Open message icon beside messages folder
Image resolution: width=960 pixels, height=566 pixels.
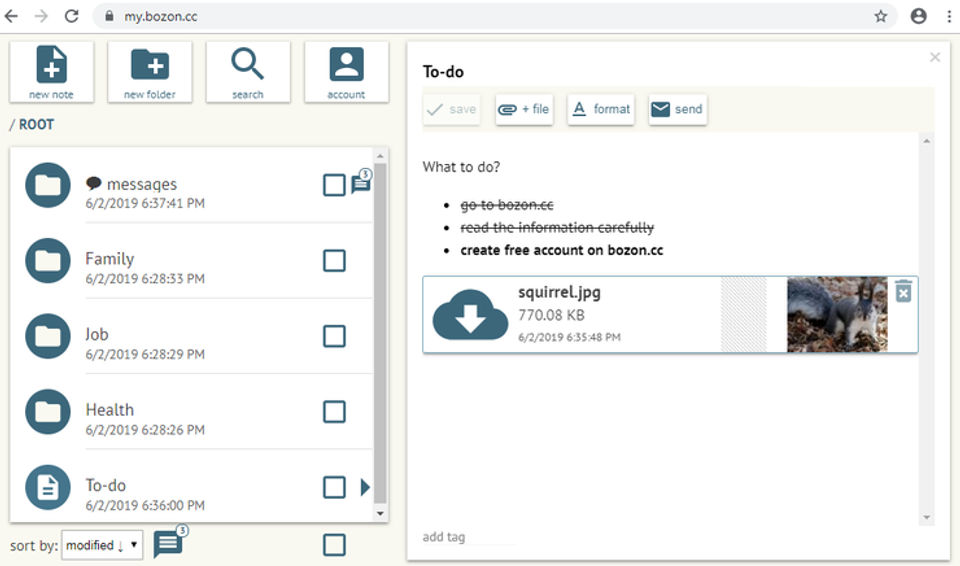click(361, 184)
